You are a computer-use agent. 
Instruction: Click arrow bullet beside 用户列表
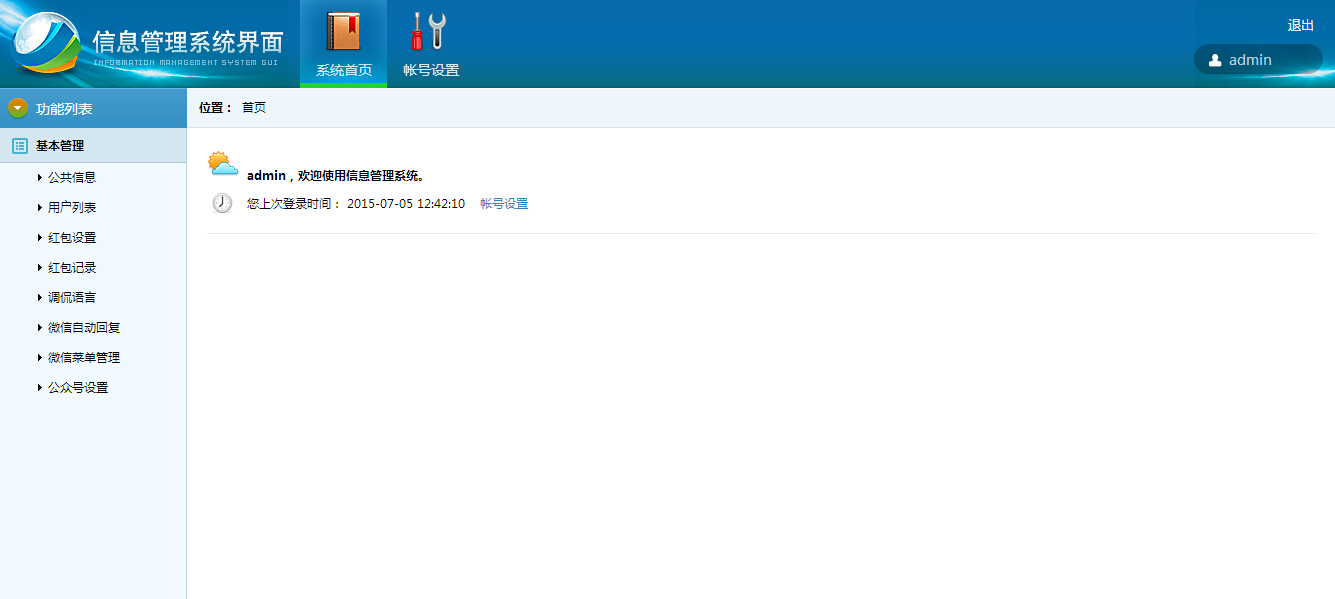pyautogui.click(x=40, y=208)
